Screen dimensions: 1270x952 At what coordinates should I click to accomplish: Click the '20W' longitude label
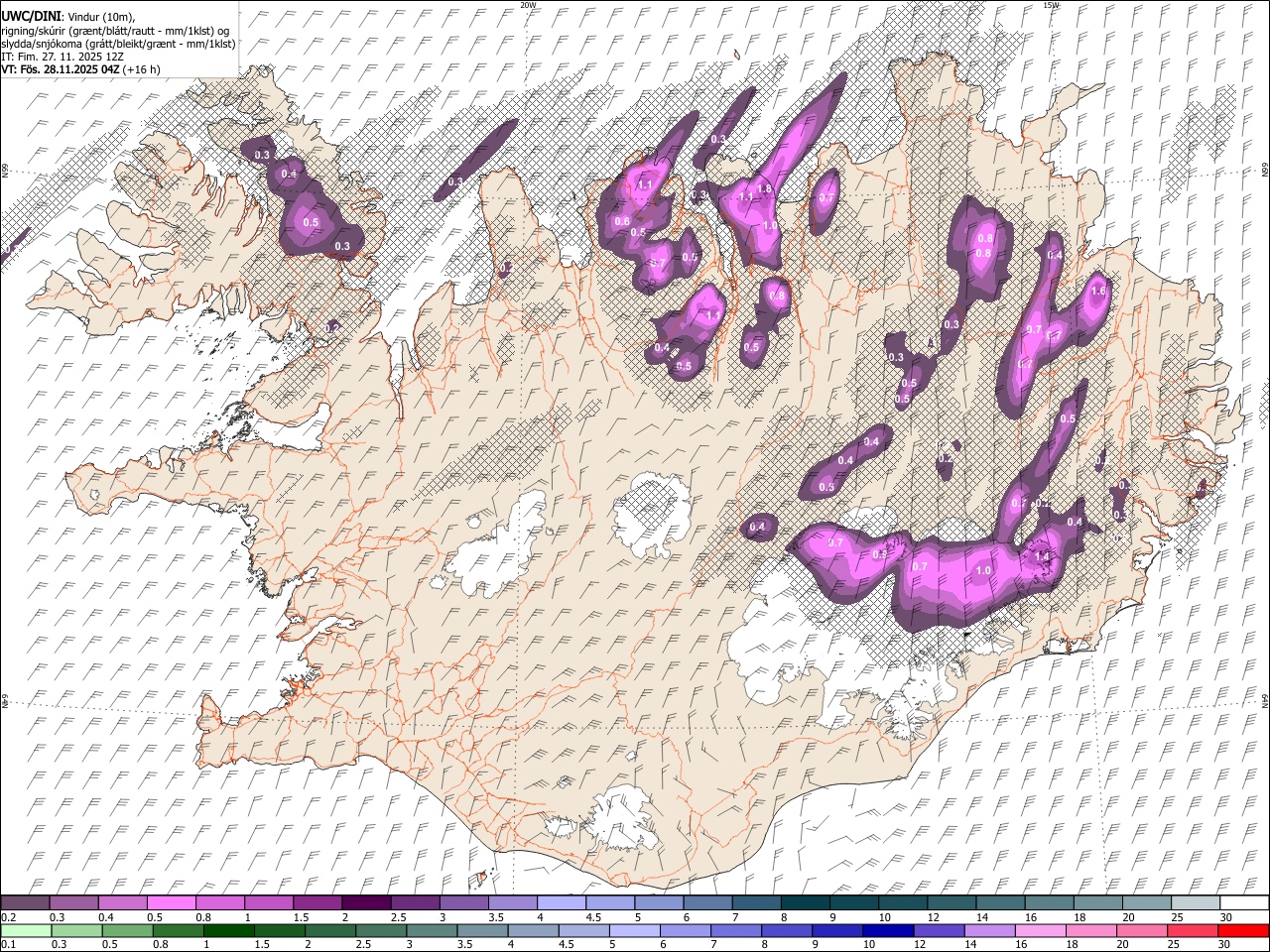coord(528,5)
